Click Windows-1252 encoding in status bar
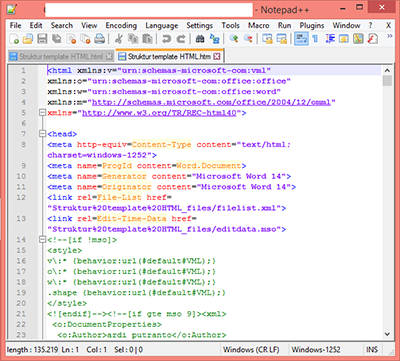Screen dimensions: 400x361 coord(316,350)
